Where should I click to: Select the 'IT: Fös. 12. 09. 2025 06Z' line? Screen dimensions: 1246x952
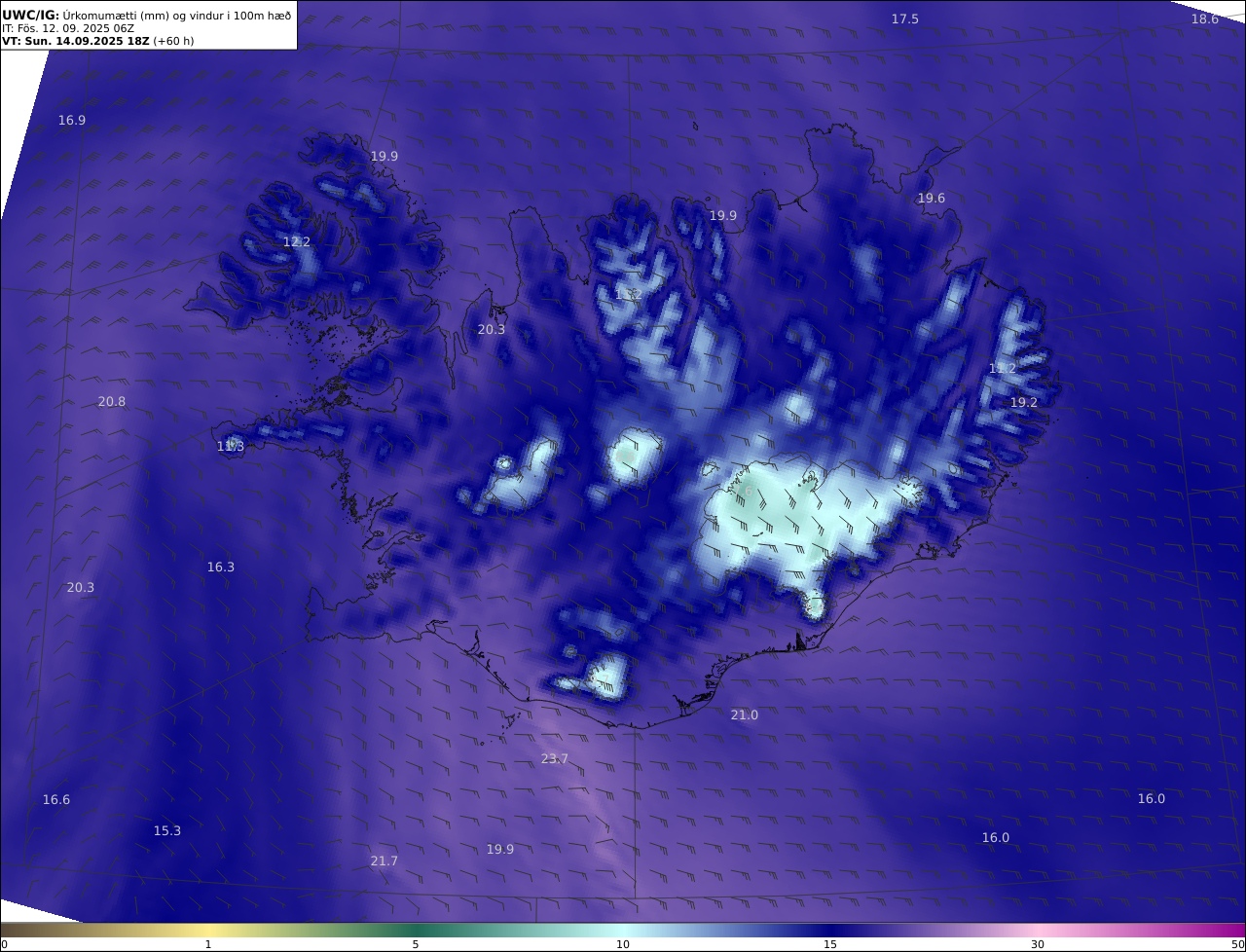click(x=68, y=28)
